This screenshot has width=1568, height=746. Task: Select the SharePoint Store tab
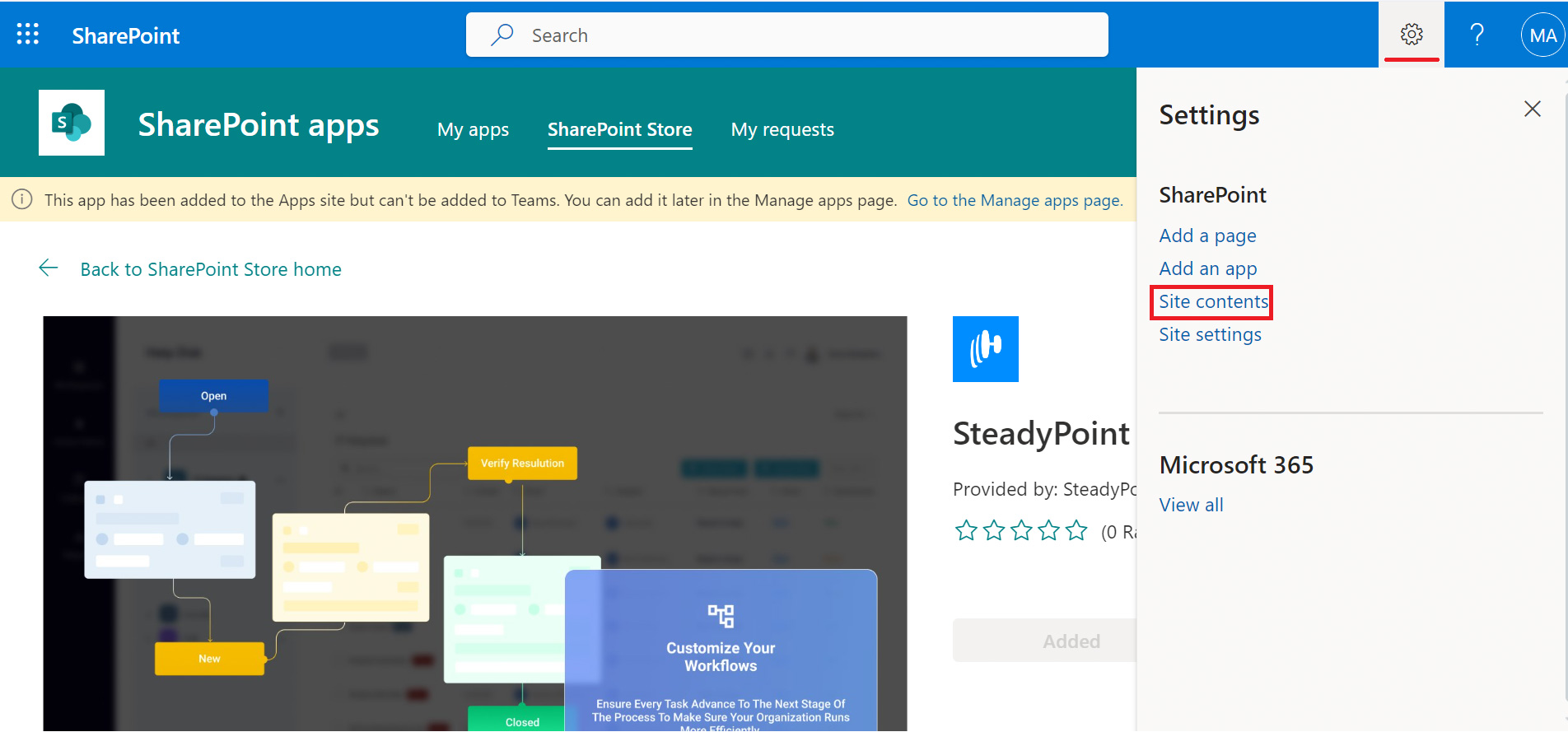pos(619,129)
